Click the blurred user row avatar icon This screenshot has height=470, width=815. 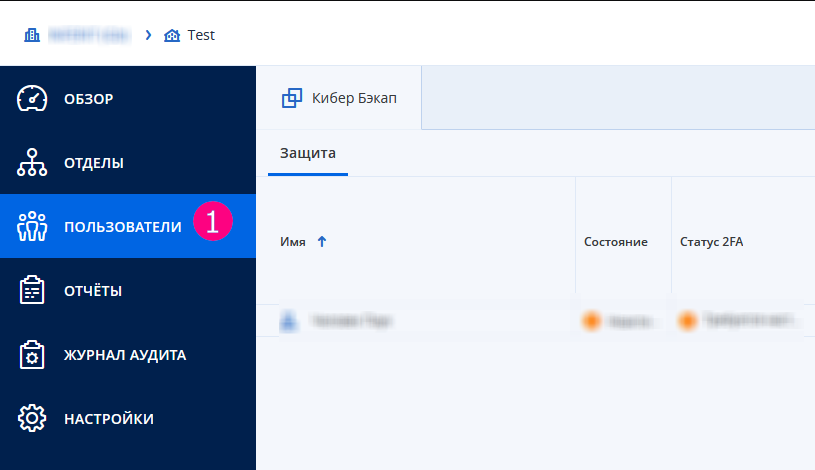click(x=289, y=320)
